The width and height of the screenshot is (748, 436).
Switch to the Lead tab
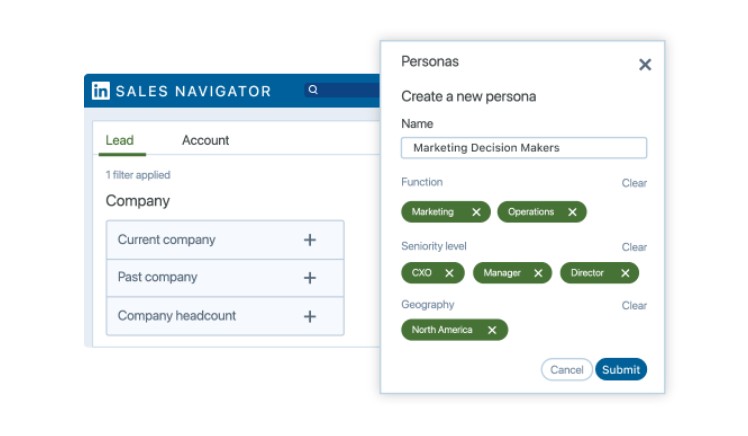point(120,140)
